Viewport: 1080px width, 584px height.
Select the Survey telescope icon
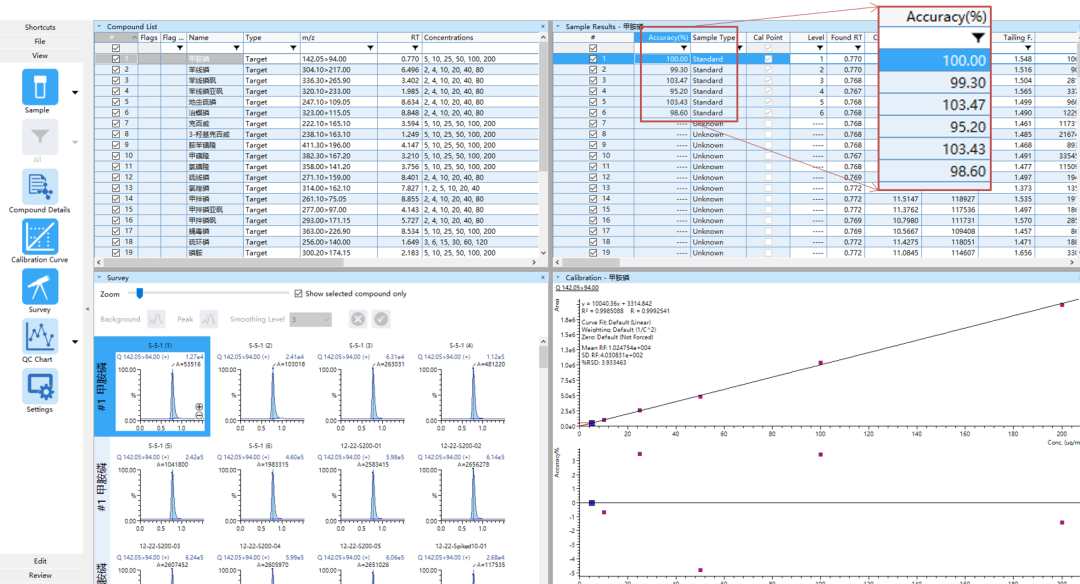tap(39, 287)
